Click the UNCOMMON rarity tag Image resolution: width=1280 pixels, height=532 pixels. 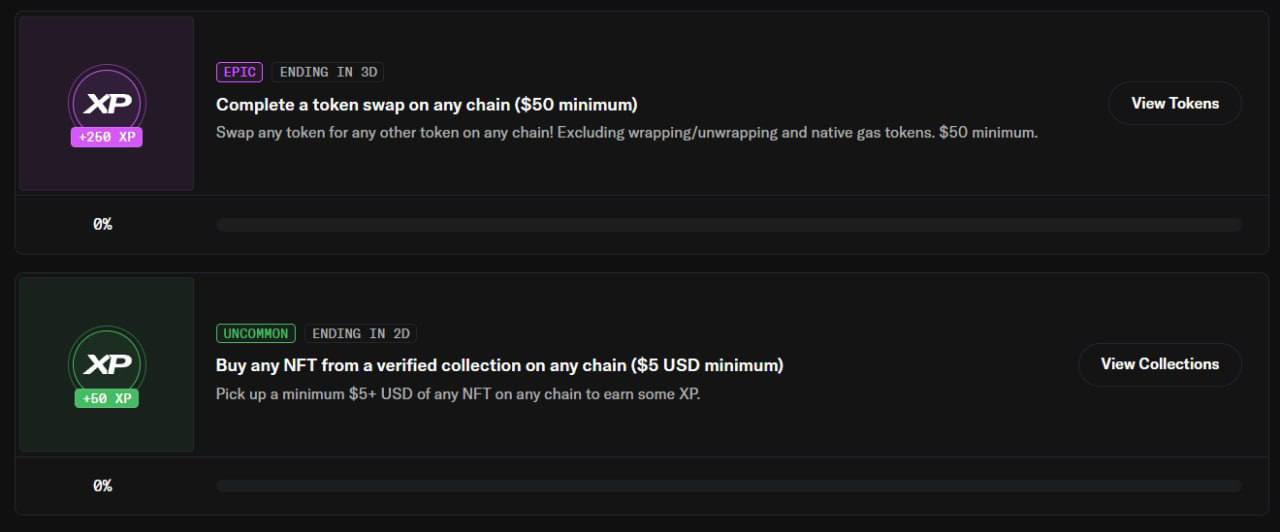pos(256,333)
